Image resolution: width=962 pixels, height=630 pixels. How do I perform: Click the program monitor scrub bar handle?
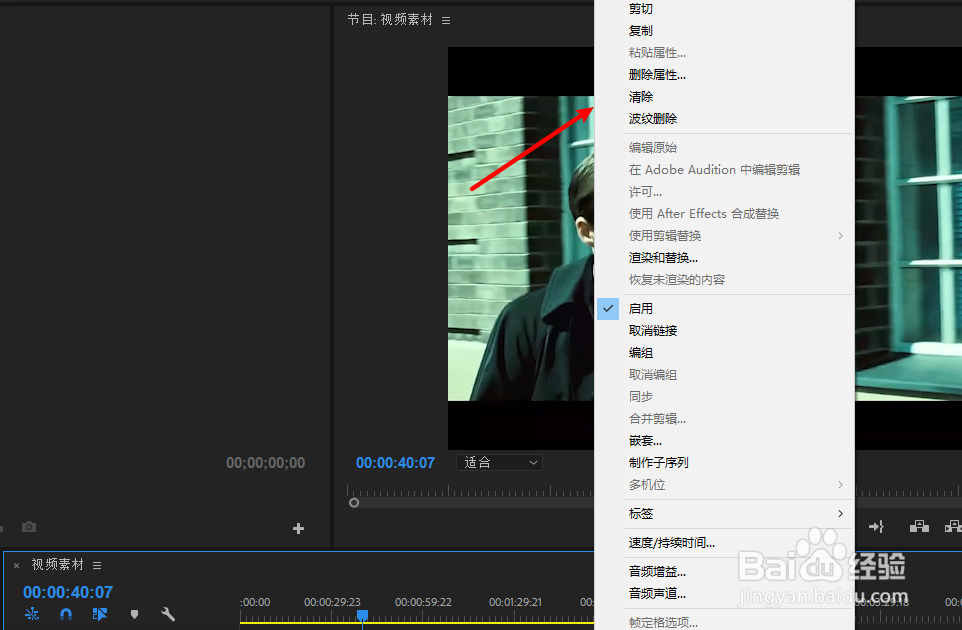coord(354,502)
